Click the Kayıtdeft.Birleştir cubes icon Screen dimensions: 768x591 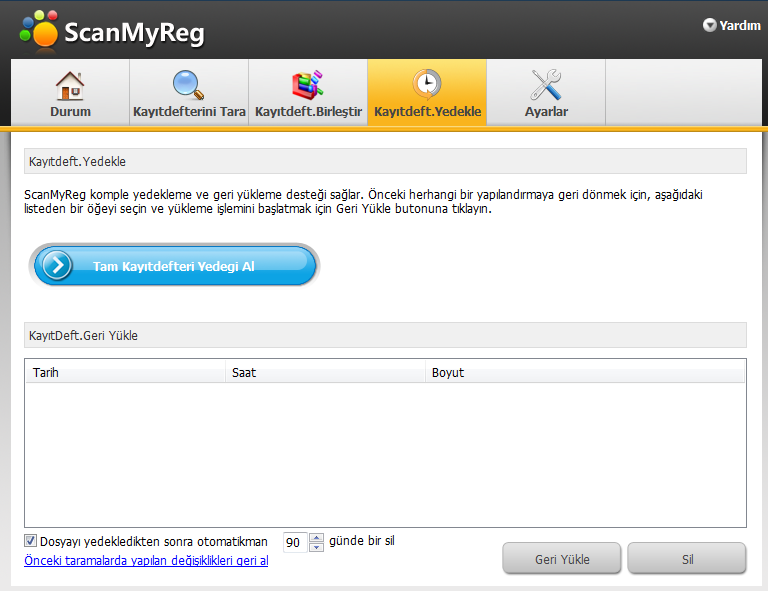point(307,84)
